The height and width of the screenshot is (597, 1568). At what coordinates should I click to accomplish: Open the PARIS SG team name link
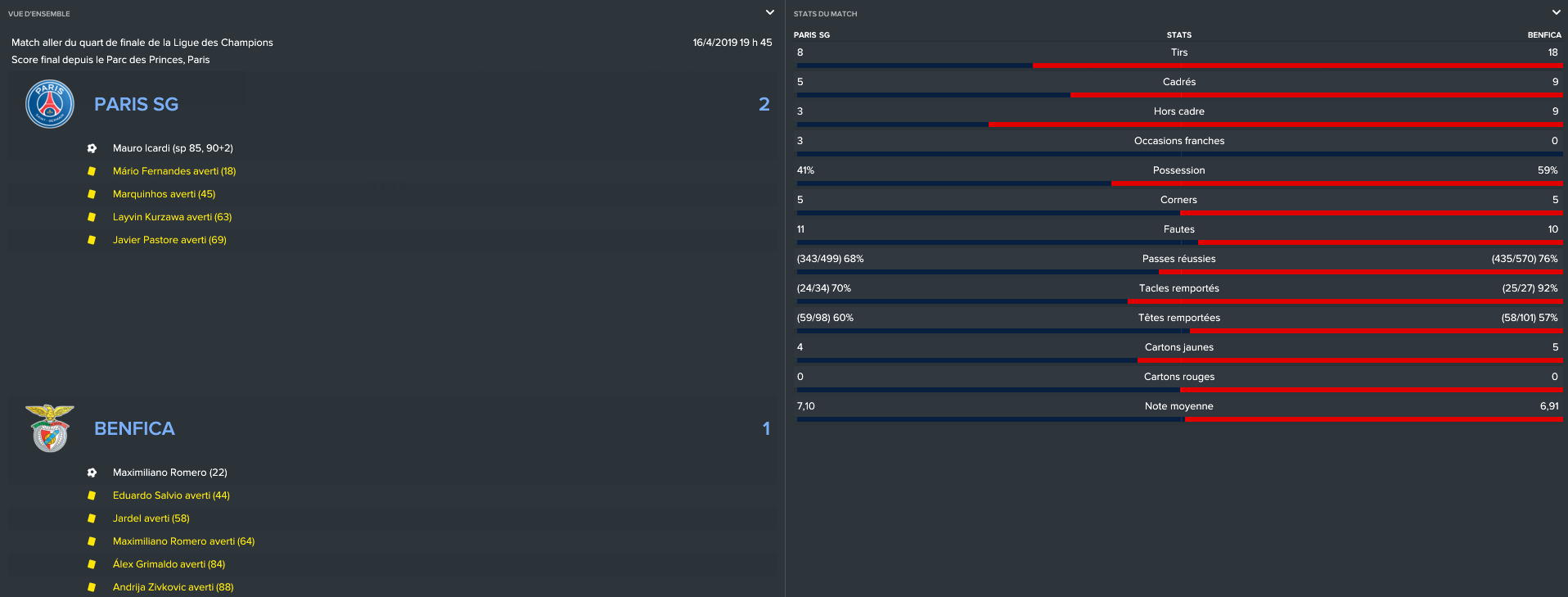(x=136, y=104)
